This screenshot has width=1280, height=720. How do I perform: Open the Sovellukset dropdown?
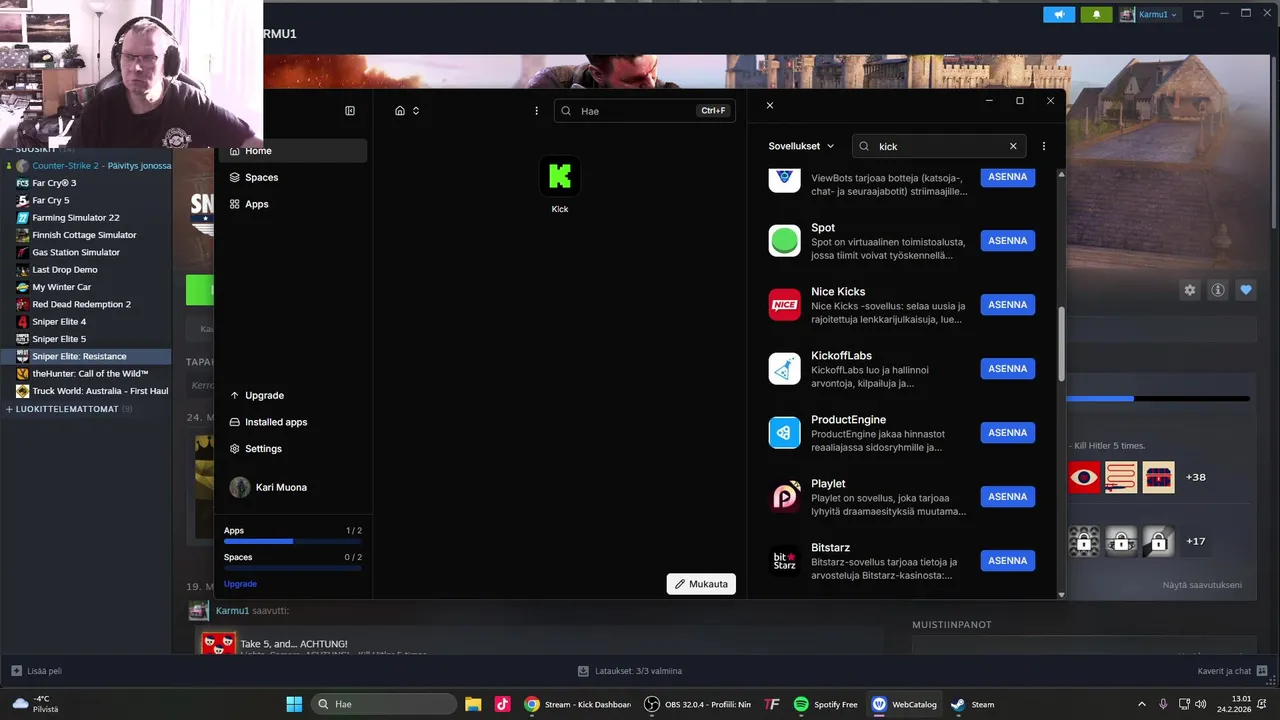[801, 146]
